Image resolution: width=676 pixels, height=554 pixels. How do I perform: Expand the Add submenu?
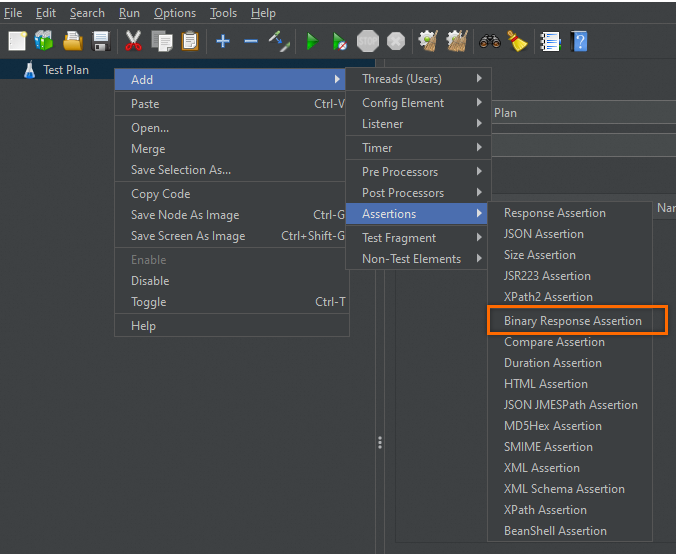(230, 80)
